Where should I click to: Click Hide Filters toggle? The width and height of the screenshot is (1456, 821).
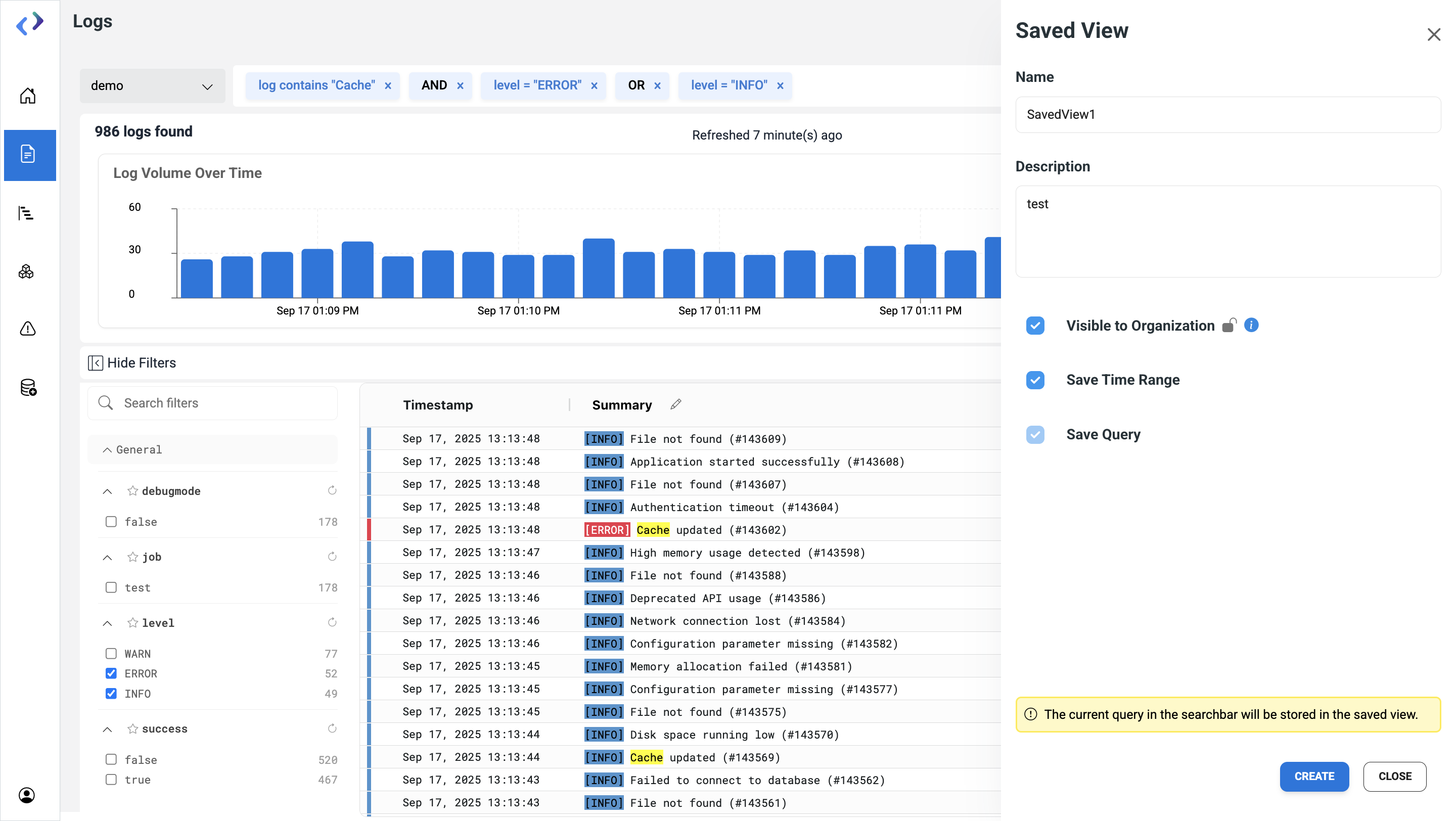(x=132, y=363)
